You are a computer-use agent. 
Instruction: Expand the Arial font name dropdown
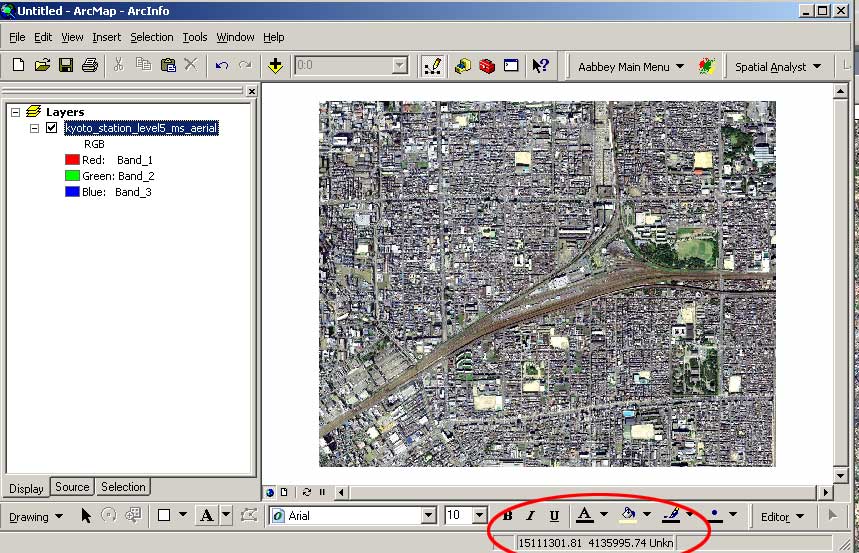(x=429, y=516)
